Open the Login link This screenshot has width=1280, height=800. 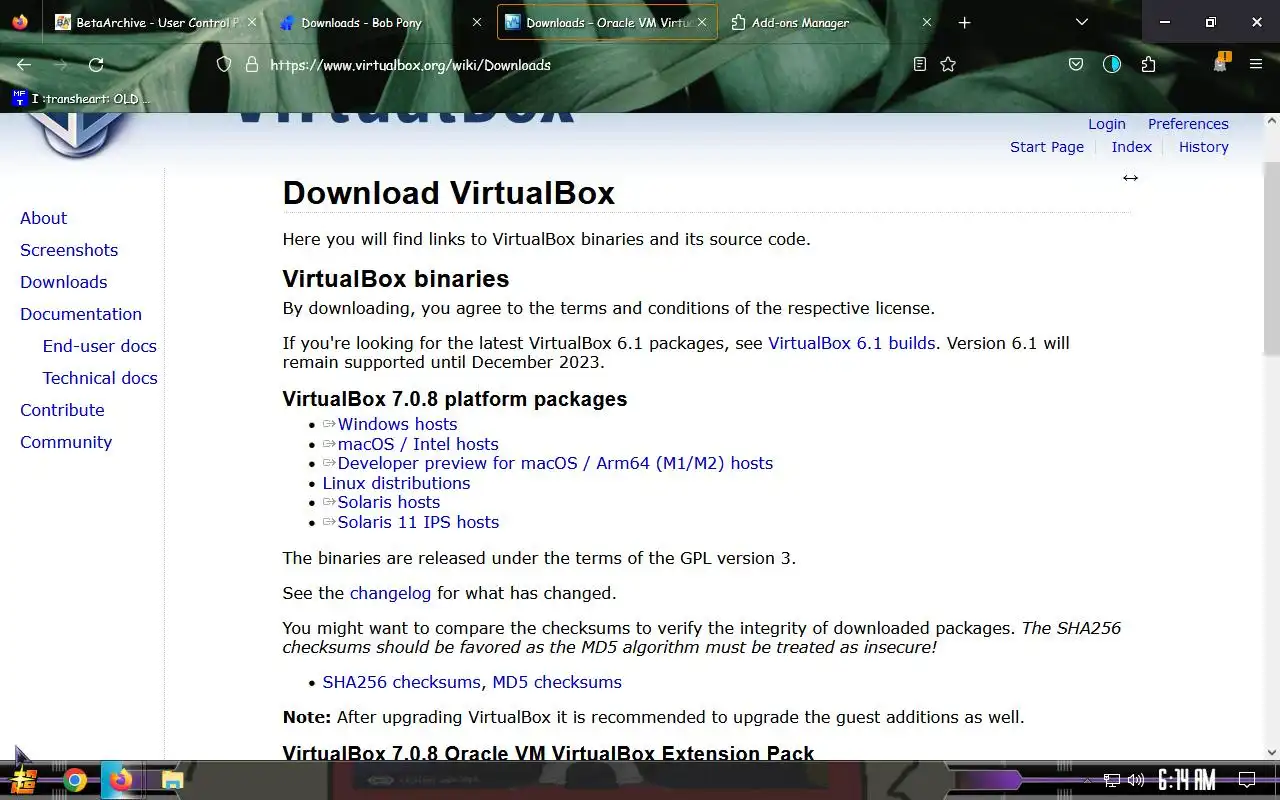coord(1107,124)
